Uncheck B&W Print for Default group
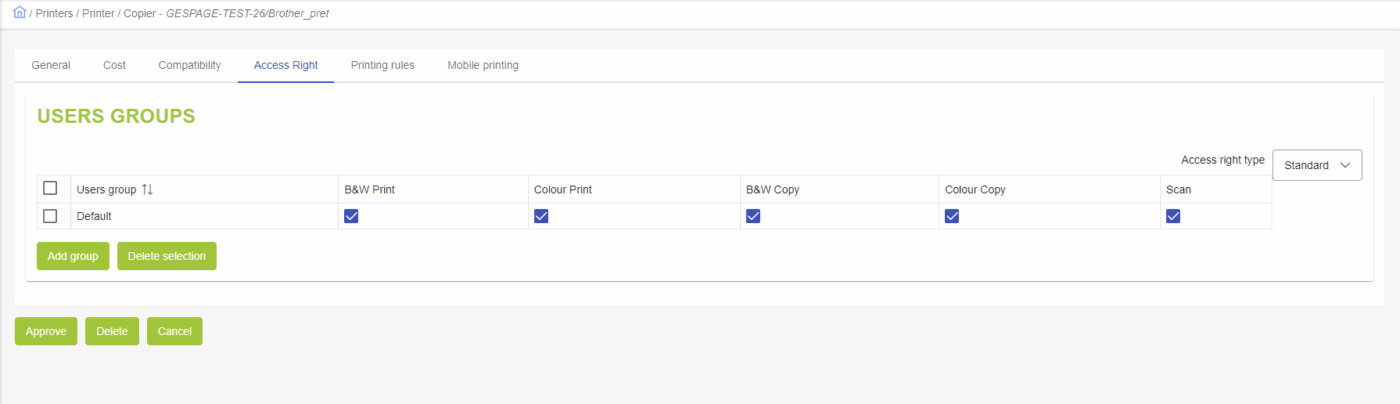This screenshot has height=404, width=1400. coord(351,216)
